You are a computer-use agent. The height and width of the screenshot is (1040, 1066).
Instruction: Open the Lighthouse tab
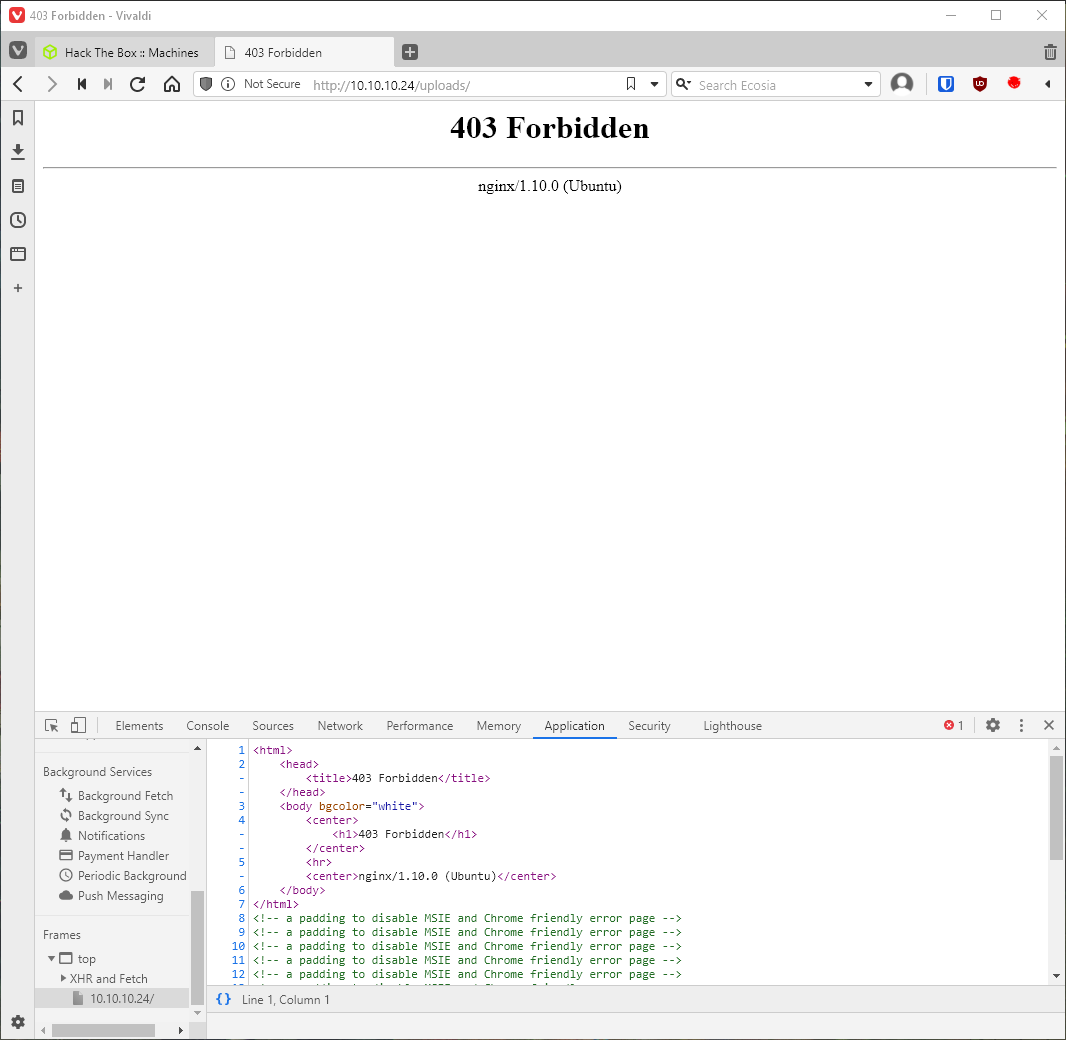tap(732, 726)
